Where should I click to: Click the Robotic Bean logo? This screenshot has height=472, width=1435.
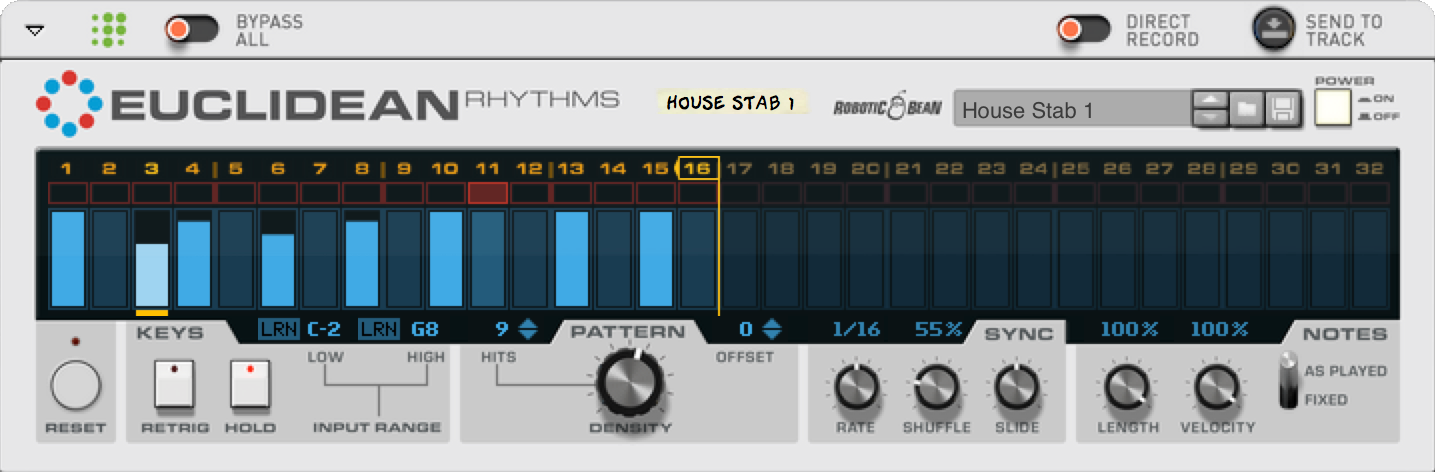[x=887, y=108]
